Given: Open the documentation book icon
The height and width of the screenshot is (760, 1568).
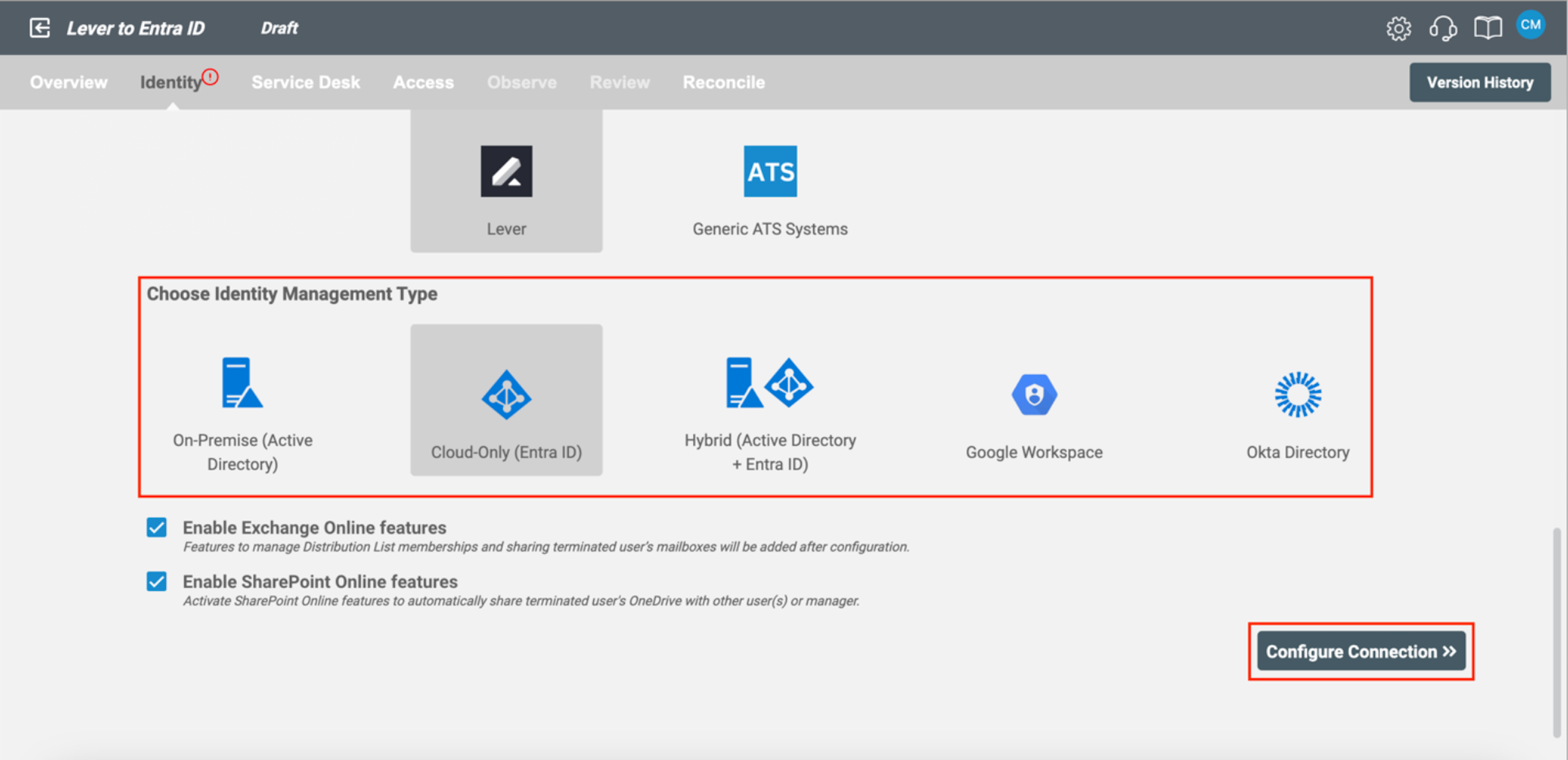Looking at the screenshot, I should coord(1488,28).
